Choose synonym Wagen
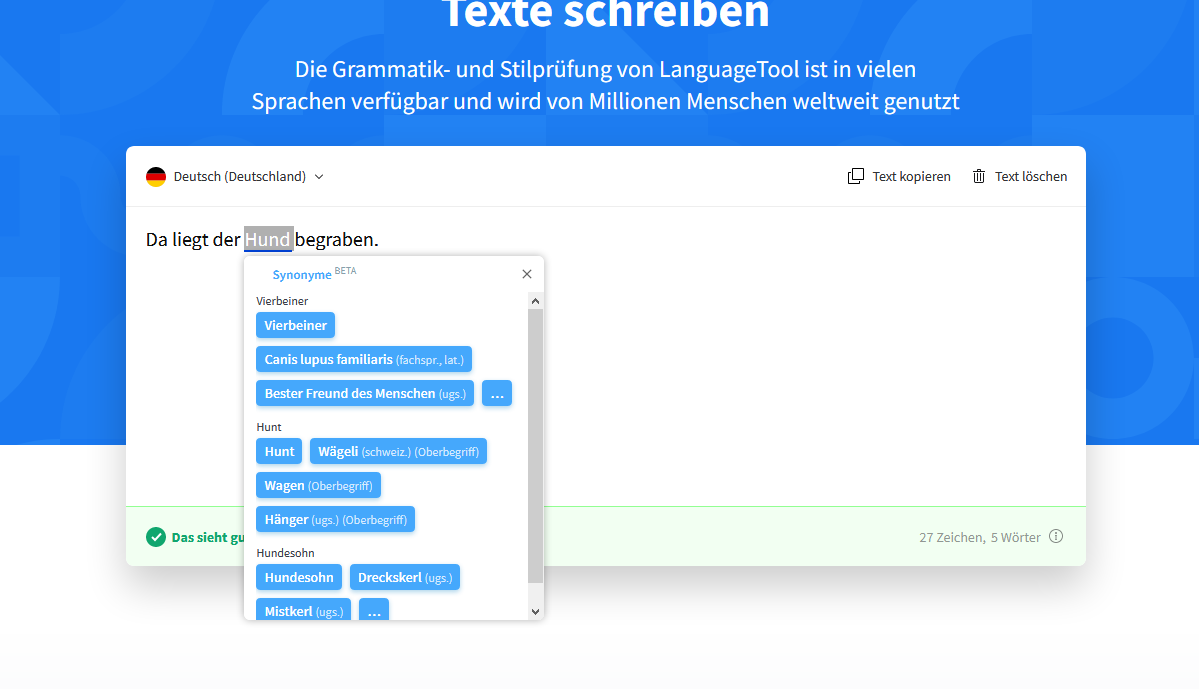This screenshot has width=1199, height=689. (x=318, y=486)
